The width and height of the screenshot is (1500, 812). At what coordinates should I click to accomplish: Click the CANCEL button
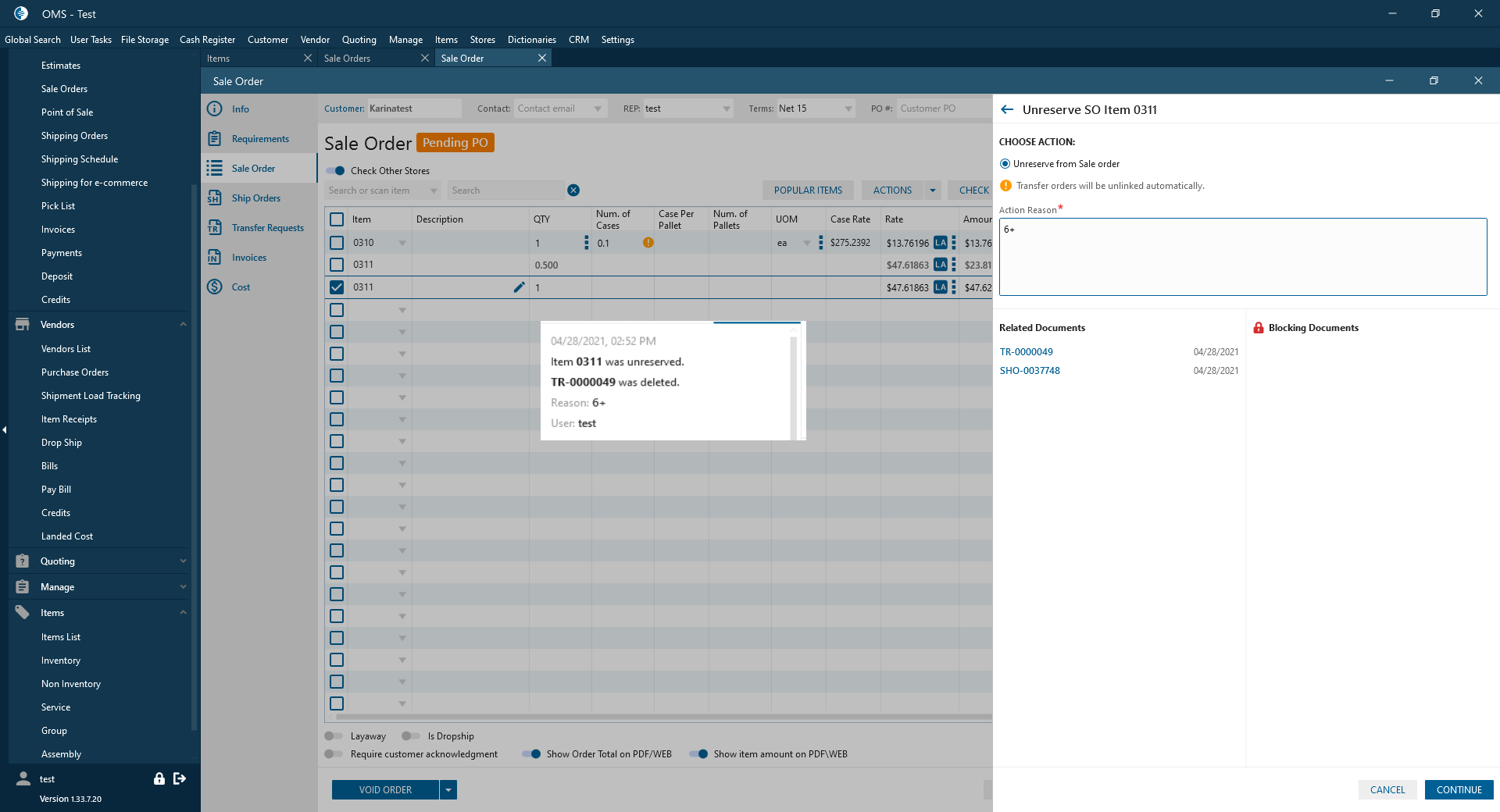[1387, 790]
